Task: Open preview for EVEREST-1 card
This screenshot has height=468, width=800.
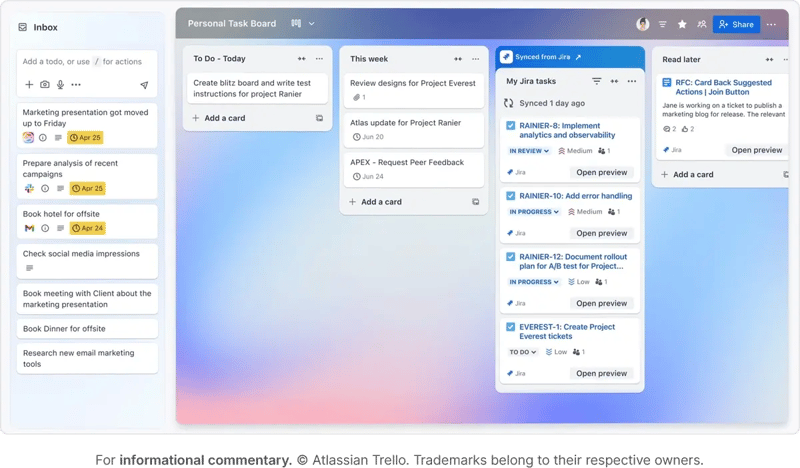Action: click(602, 374)
